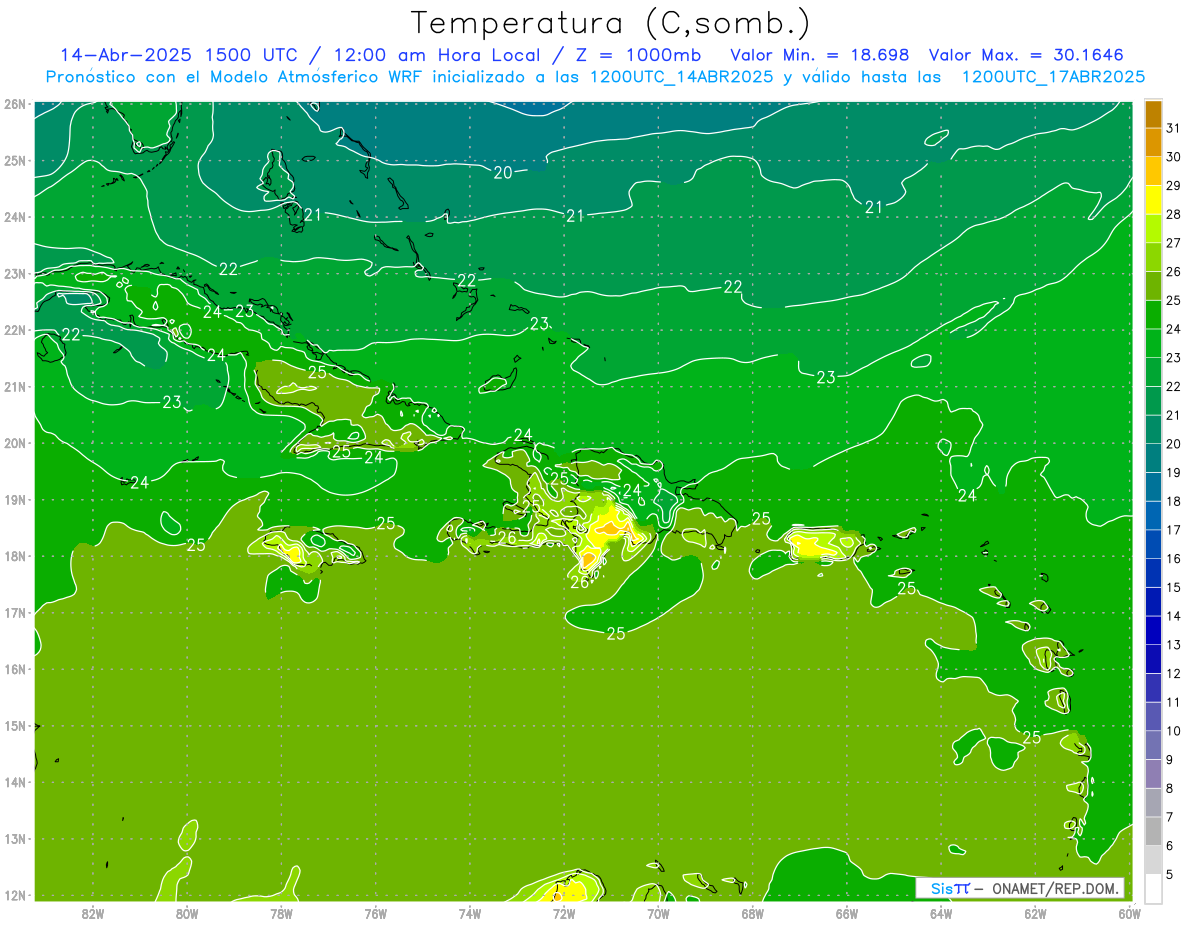The image size is (1200, 927).
Task: Click the valid-until time "1200UTC_17ABR2025"
Action: (1053, 77)
